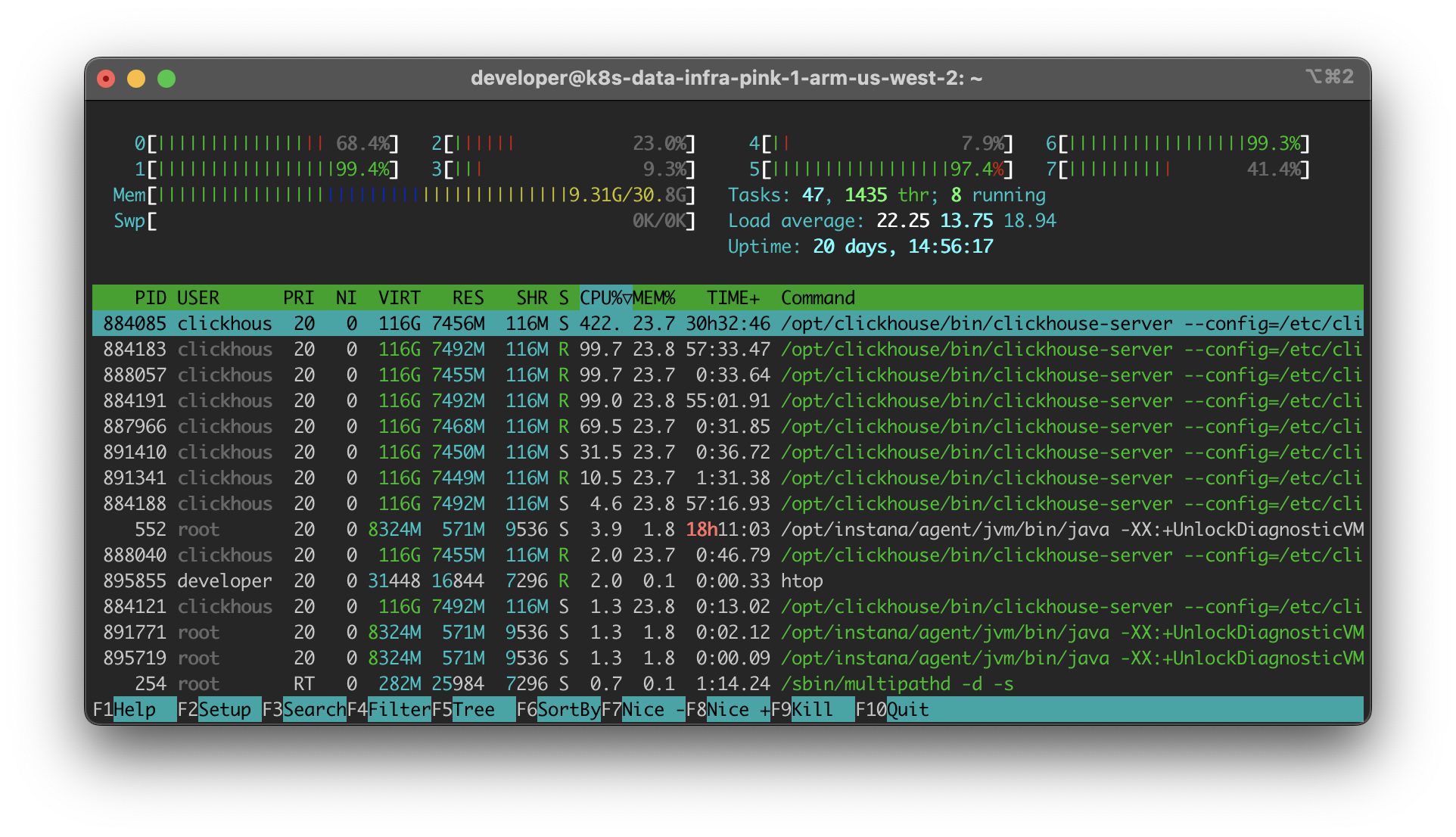The height and width of the screenshot is (837, 1456).
Task: Click the MEM% column header
Action: click(654, 297)
